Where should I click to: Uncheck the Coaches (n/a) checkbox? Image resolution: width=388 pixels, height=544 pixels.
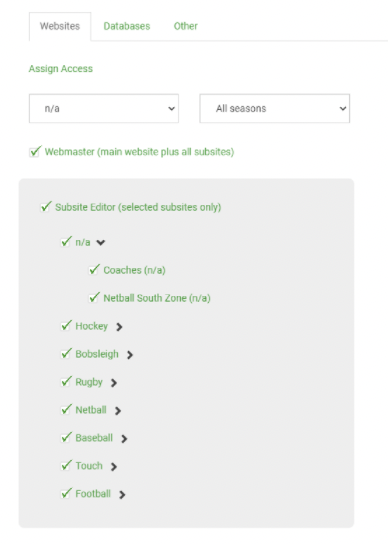[94, 270]
